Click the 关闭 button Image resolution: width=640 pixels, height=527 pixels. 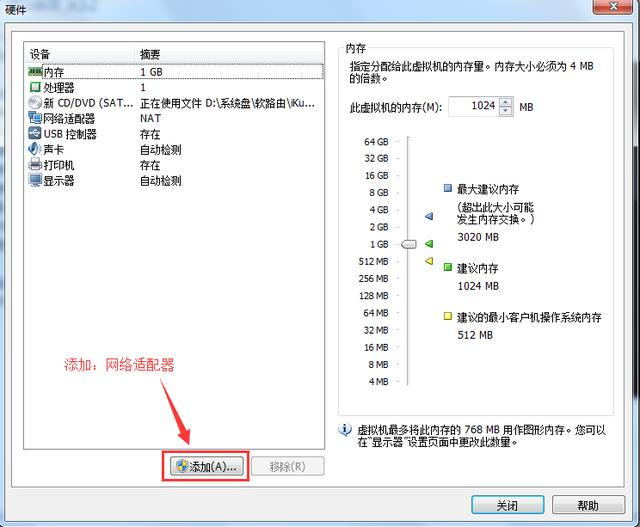click(x=508, y=505)
